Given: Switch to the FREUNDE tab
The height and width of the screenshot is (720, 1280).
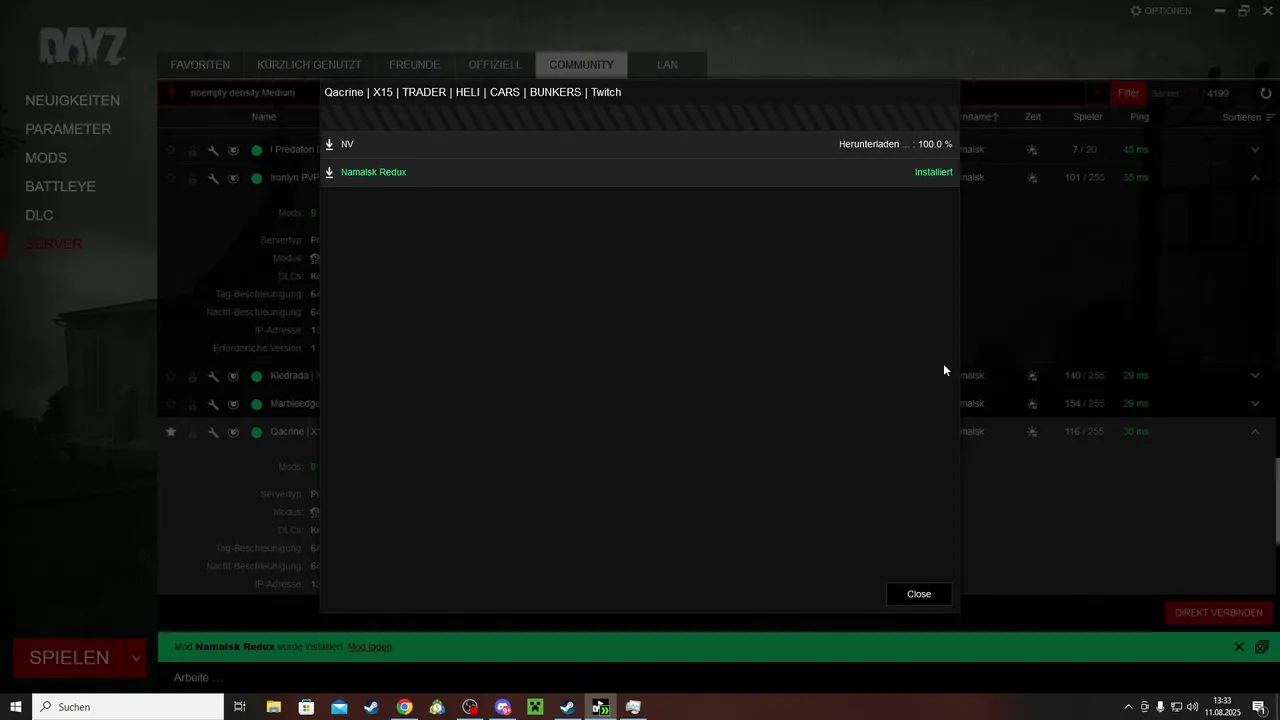Looking at the screenshot, I should pos(414,65).
